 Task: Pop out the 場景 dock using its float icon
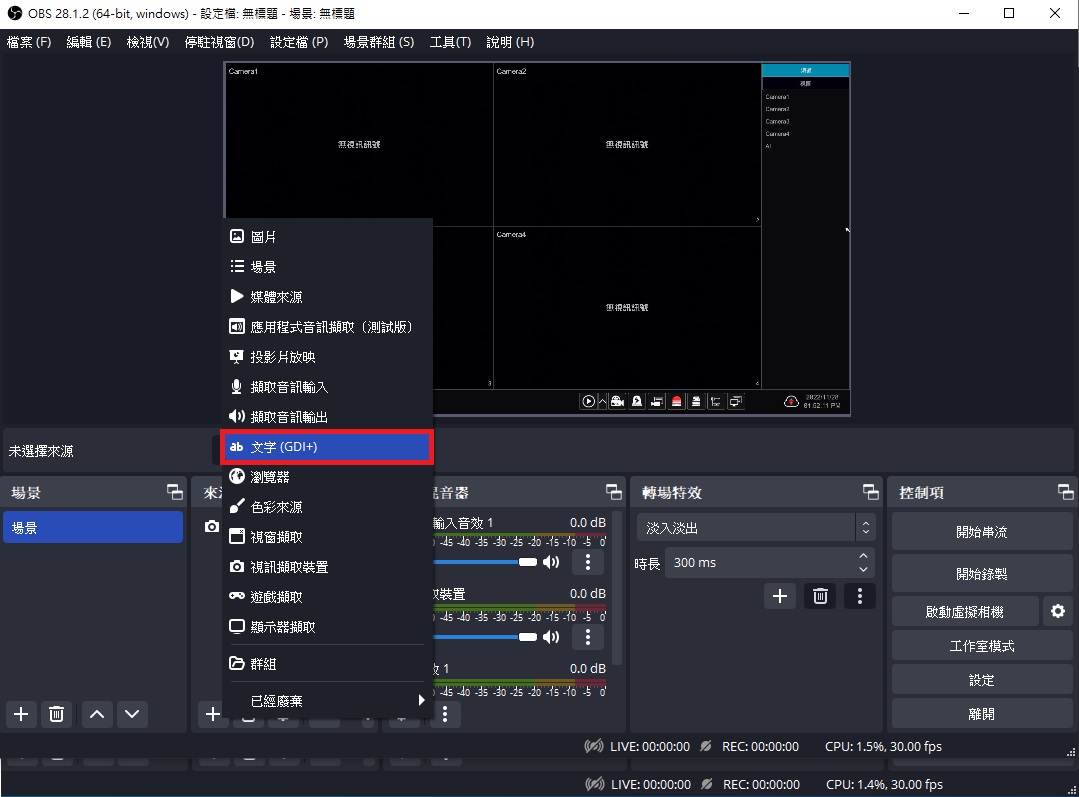pos(175,492)
